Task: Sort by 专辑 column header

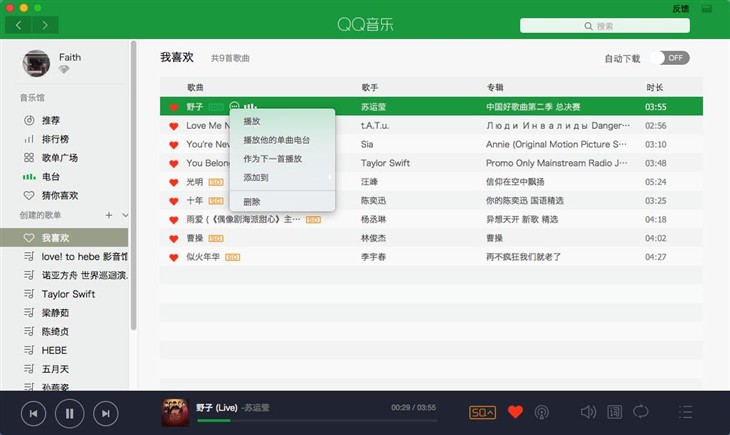Action: tap(495, 87)
